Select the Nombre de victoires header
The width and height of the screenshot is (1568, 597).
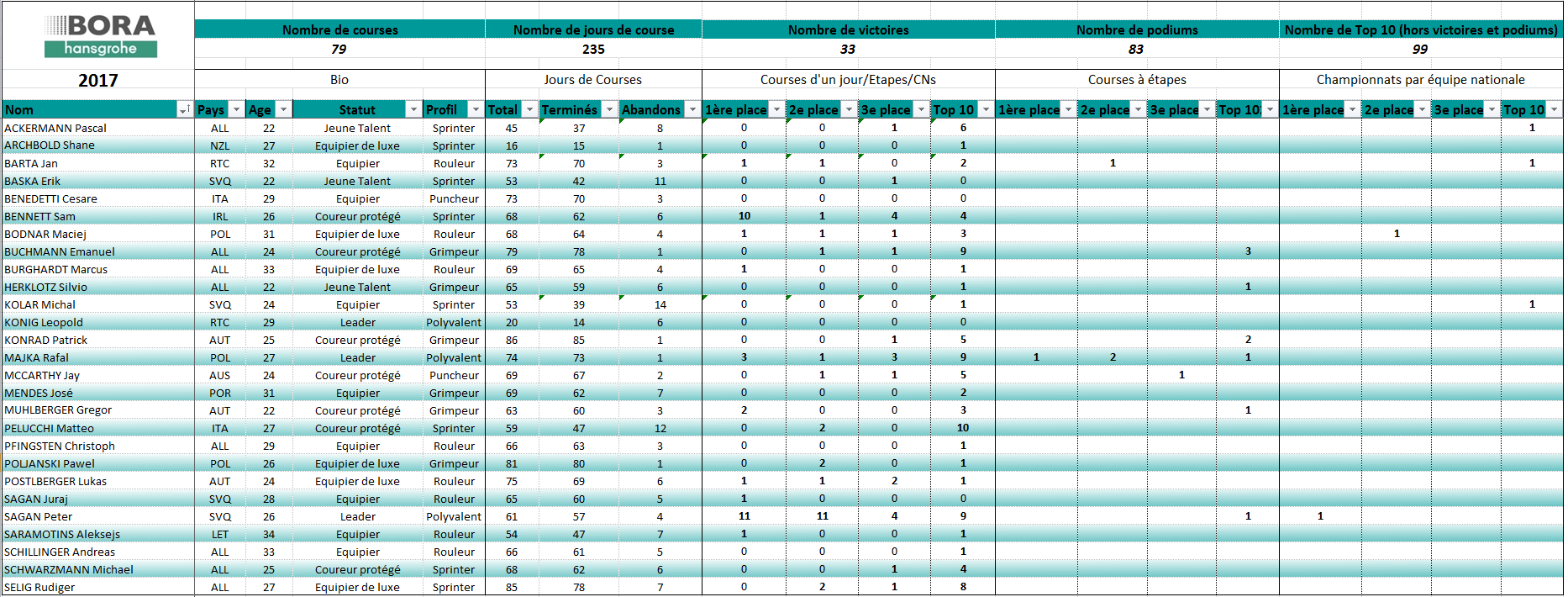(848, 29)
